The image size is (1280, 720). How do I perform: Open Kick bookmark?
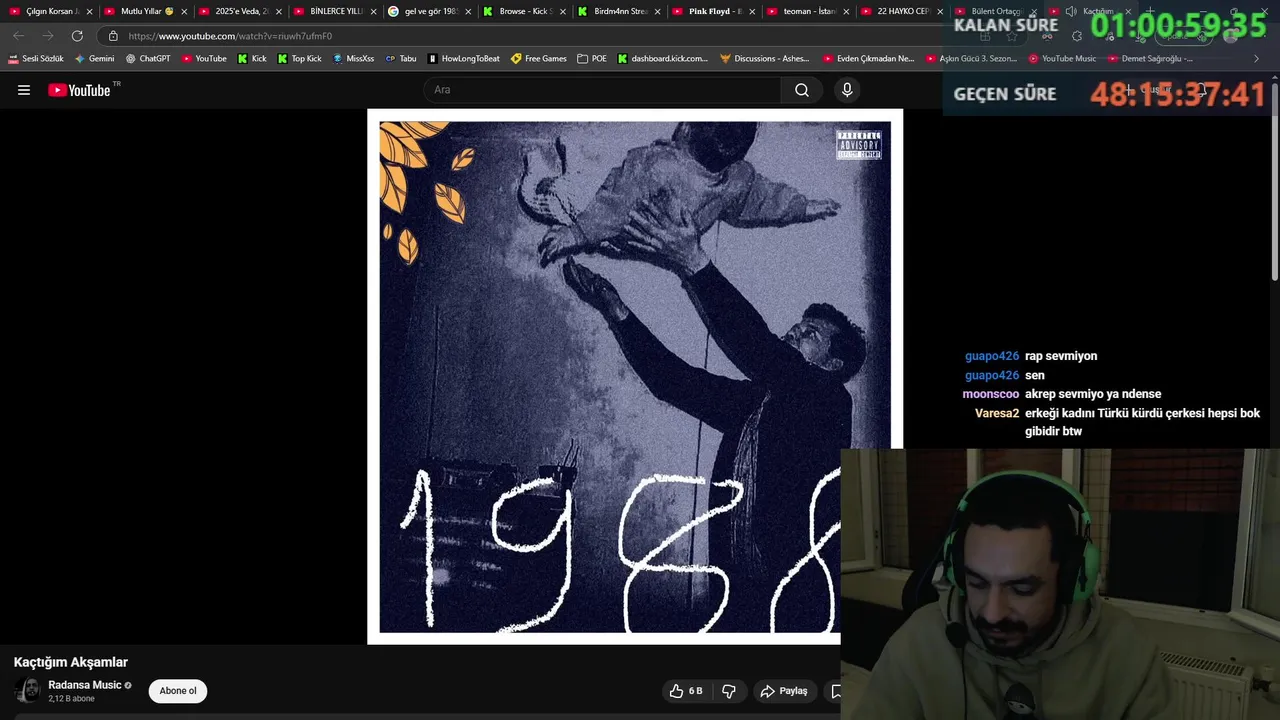click(x=252, y=59)
